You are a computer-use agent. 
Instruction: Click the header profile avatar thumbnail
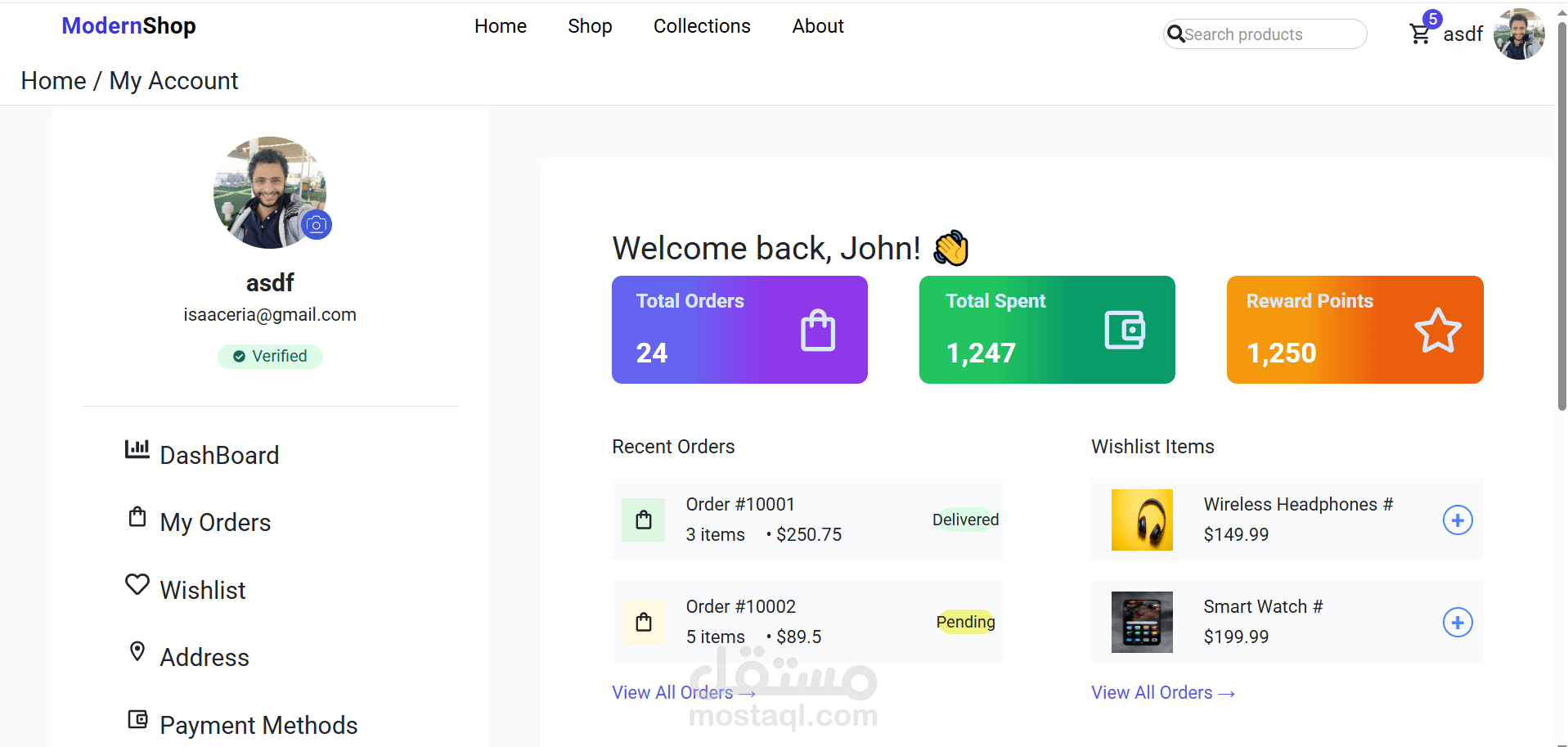(1519, 34)
